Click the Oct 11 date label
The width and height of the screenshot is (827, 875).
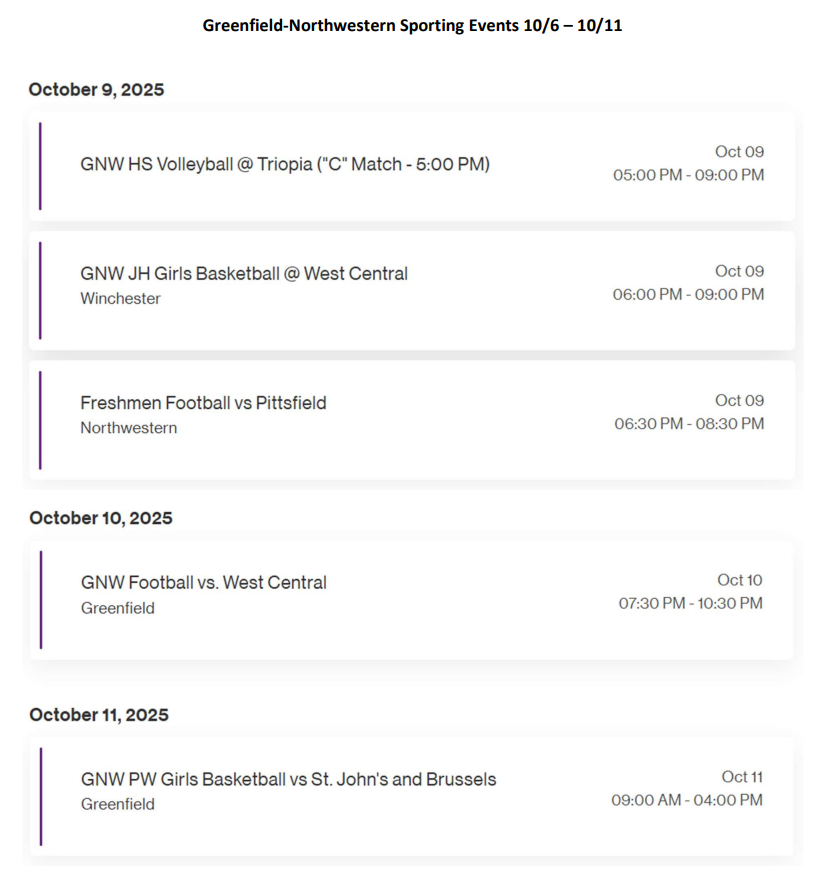click(x=742, y=777)
